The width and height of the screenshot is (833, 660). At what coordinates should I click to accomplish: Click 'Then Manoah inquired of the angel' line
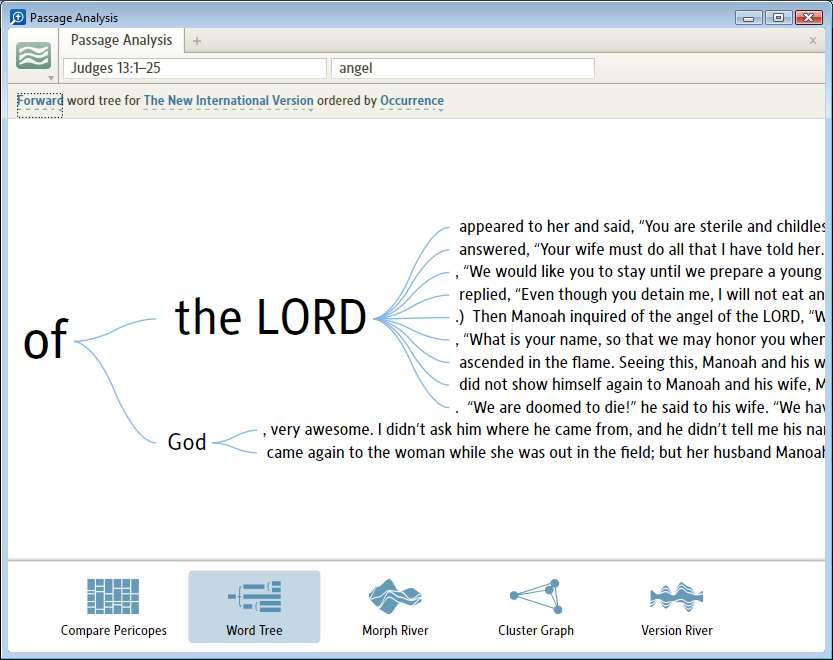tap(640, 317)
